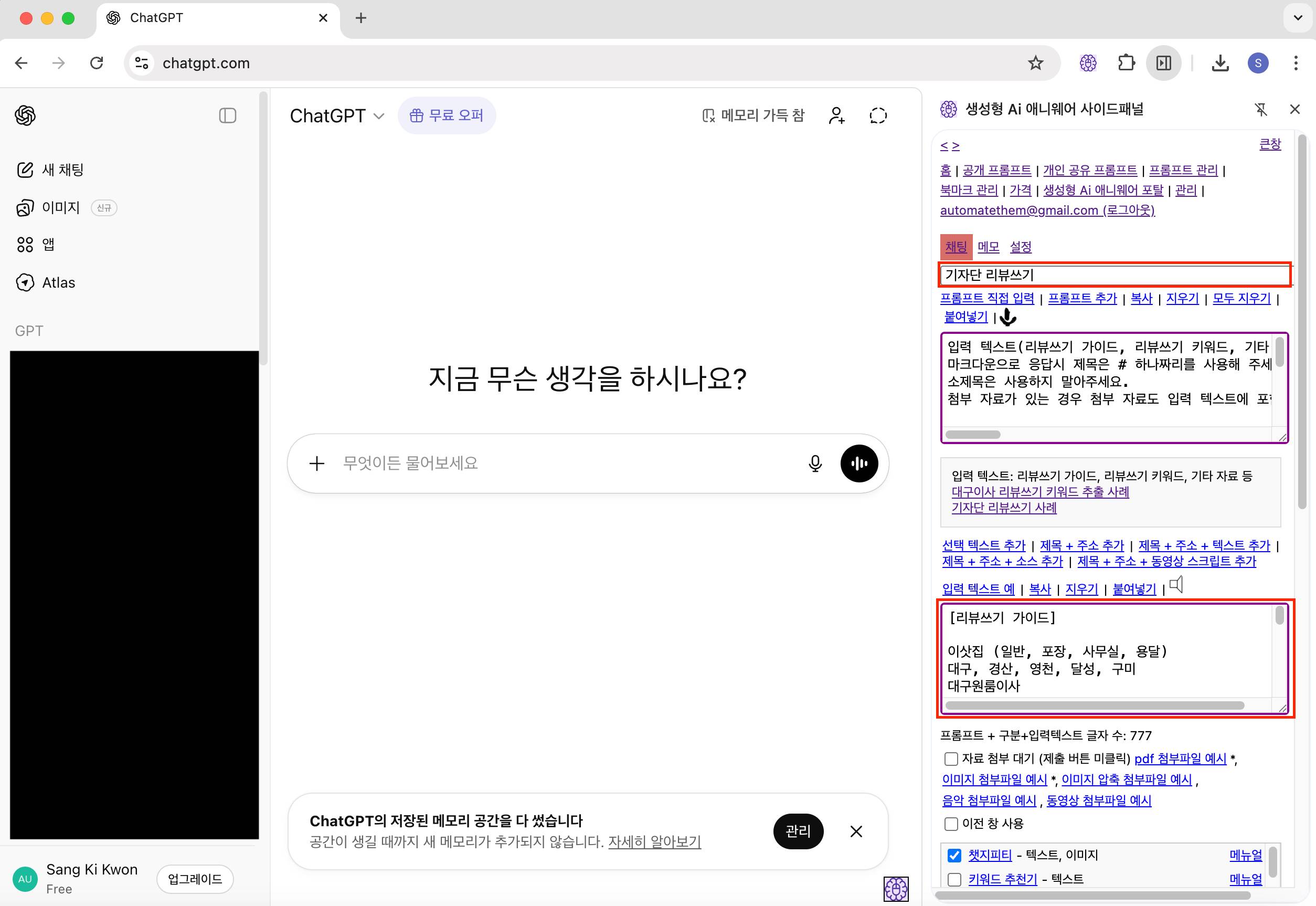Toggle ChatGPT sidebar collapse icon
The image size is (1316, 906).
pyautogui.click(x=228, y=116)
